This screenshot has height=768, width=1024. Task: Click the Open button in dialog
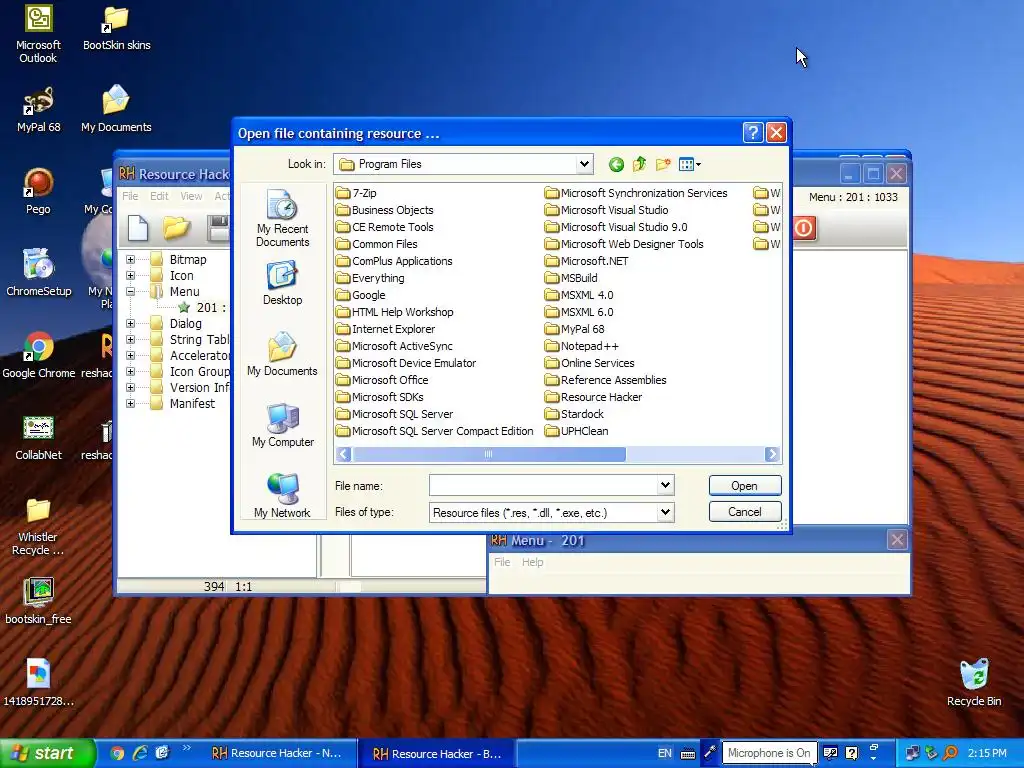tap(744, 485)
